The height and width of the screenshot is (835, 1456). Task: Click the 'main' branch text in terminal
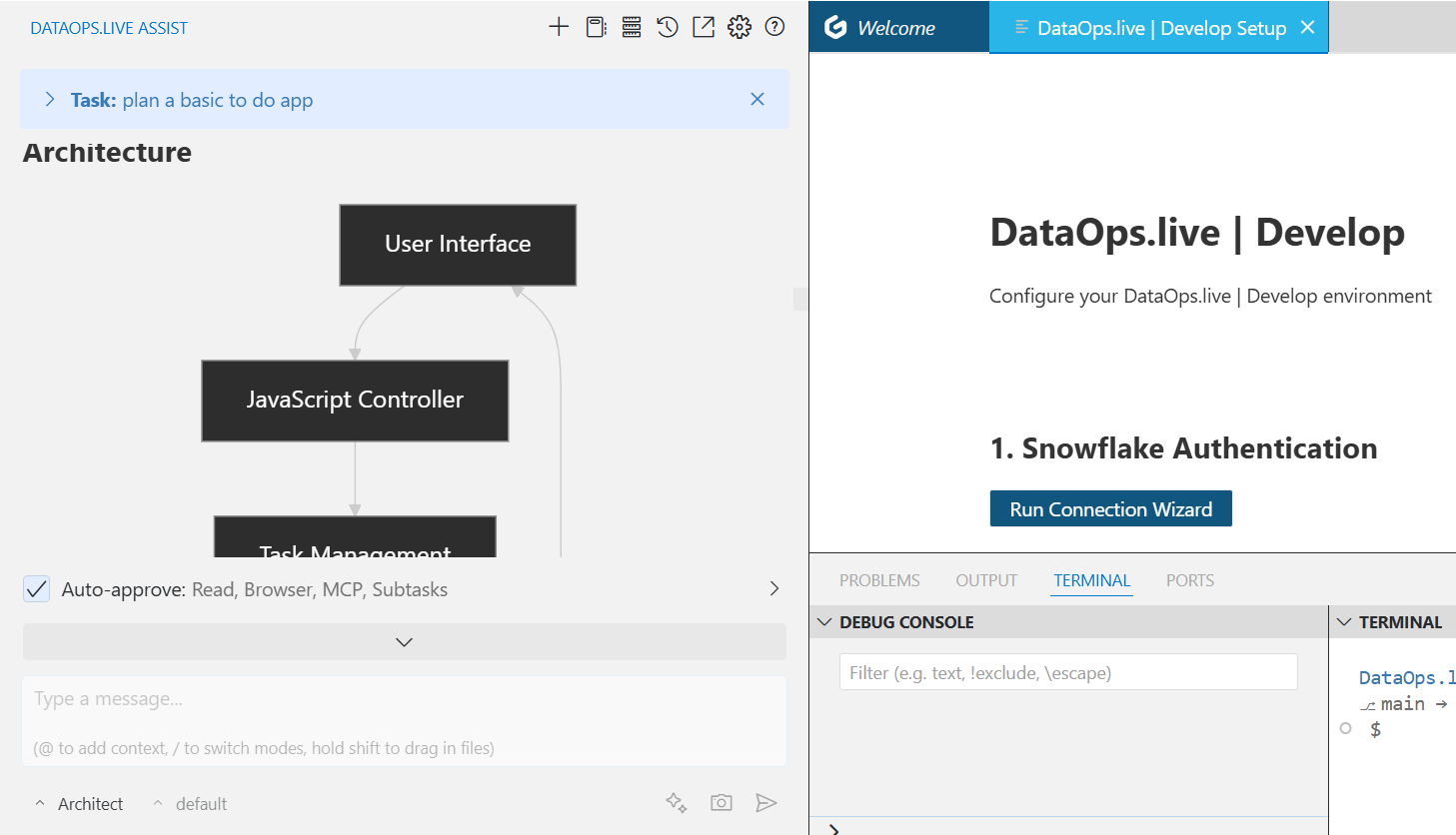(x=1403, y=704)
